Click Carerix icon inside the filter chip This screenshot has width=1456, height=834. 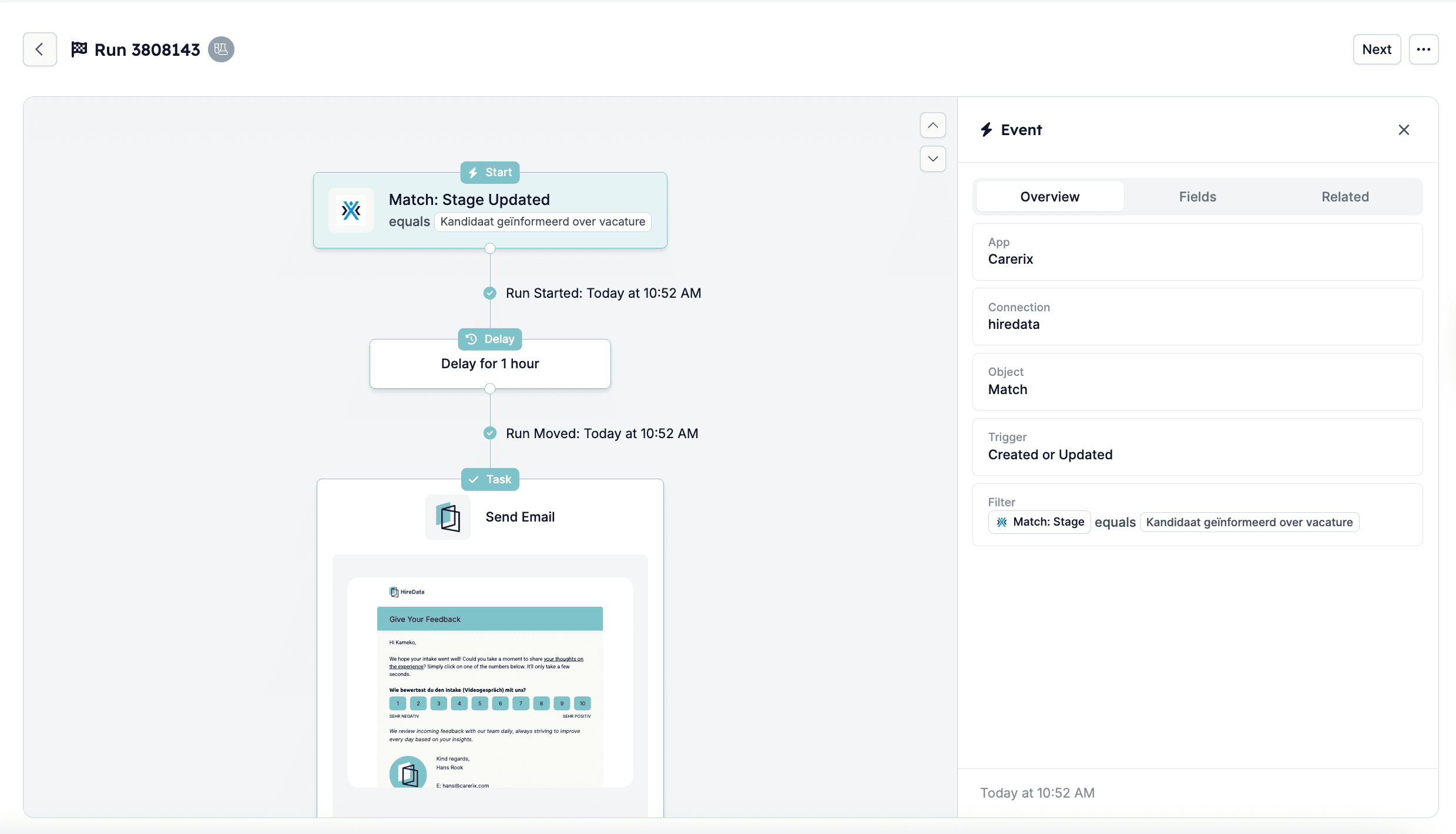click(1002, 522)
